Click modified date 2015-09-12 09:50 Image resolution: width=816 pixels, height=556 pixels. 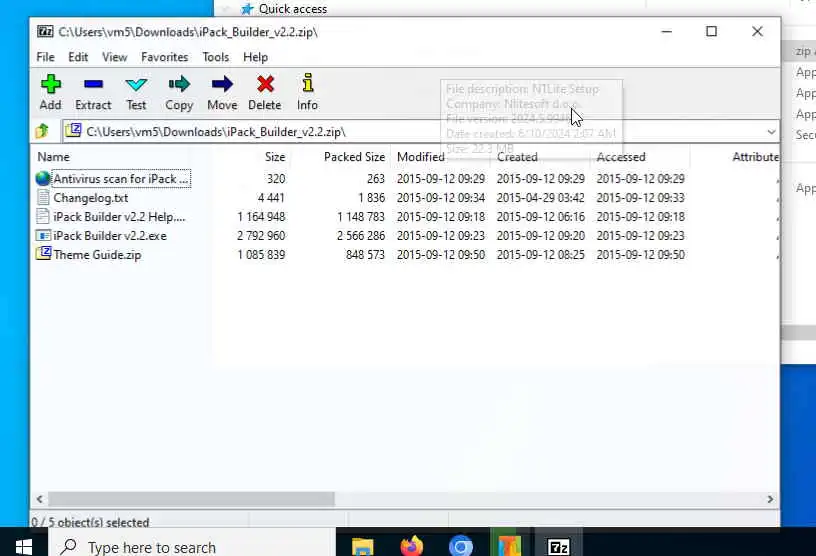[x=441, y=255]
